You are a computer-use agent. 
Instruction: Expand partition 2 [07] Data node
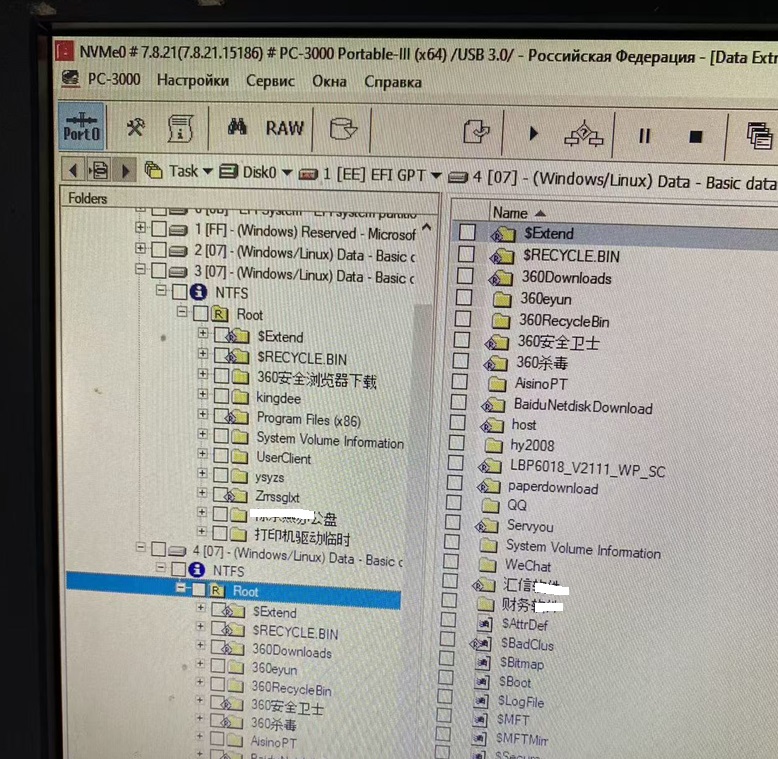point(140,248)
